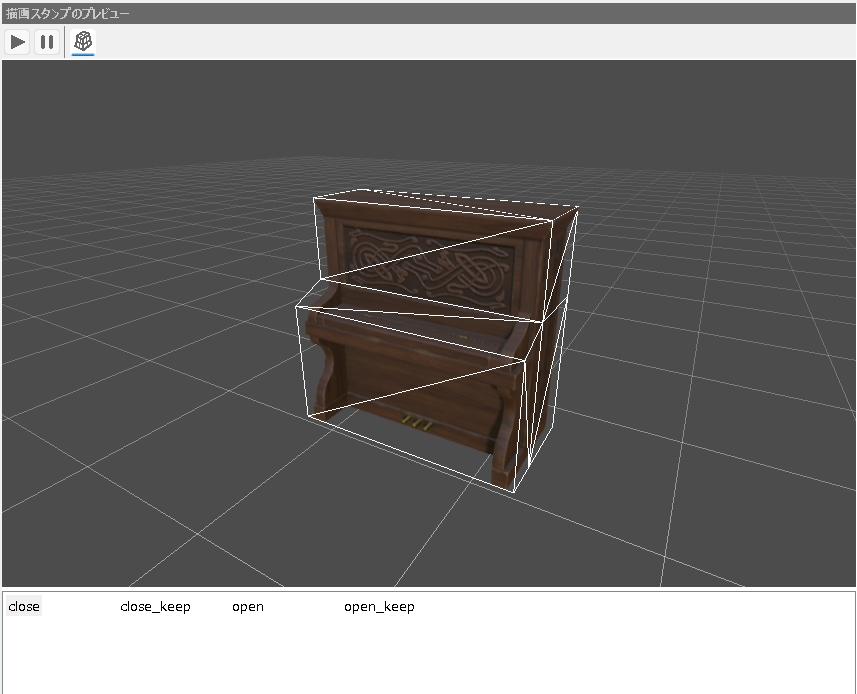Image resolution: width=857 pixels, height=694 pixels.
Task: Select the 'close_keep' animation entry
Action: coord(155,607)
